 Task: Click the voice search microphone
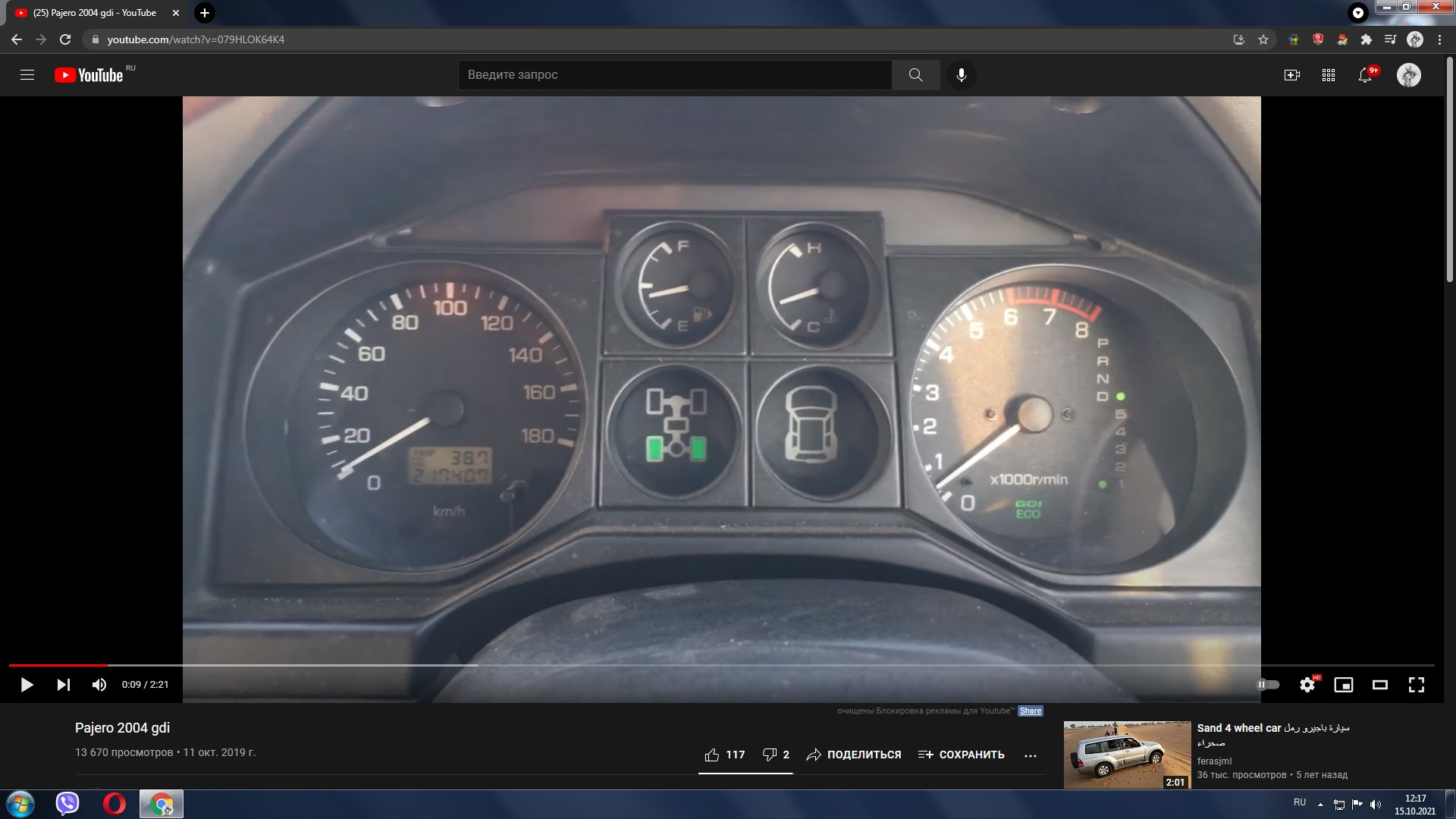tap(961, 75)
